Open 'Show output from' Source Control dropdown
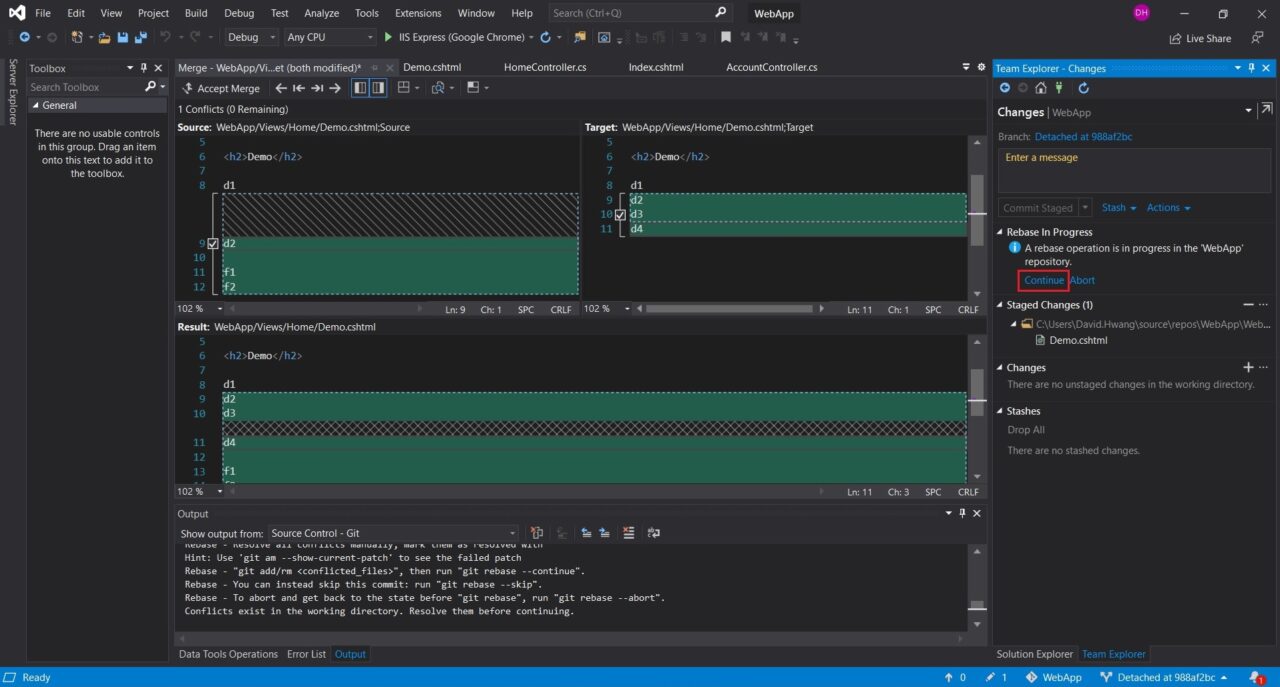Screen dimensions: 1280x687 (x=393, y=533)
